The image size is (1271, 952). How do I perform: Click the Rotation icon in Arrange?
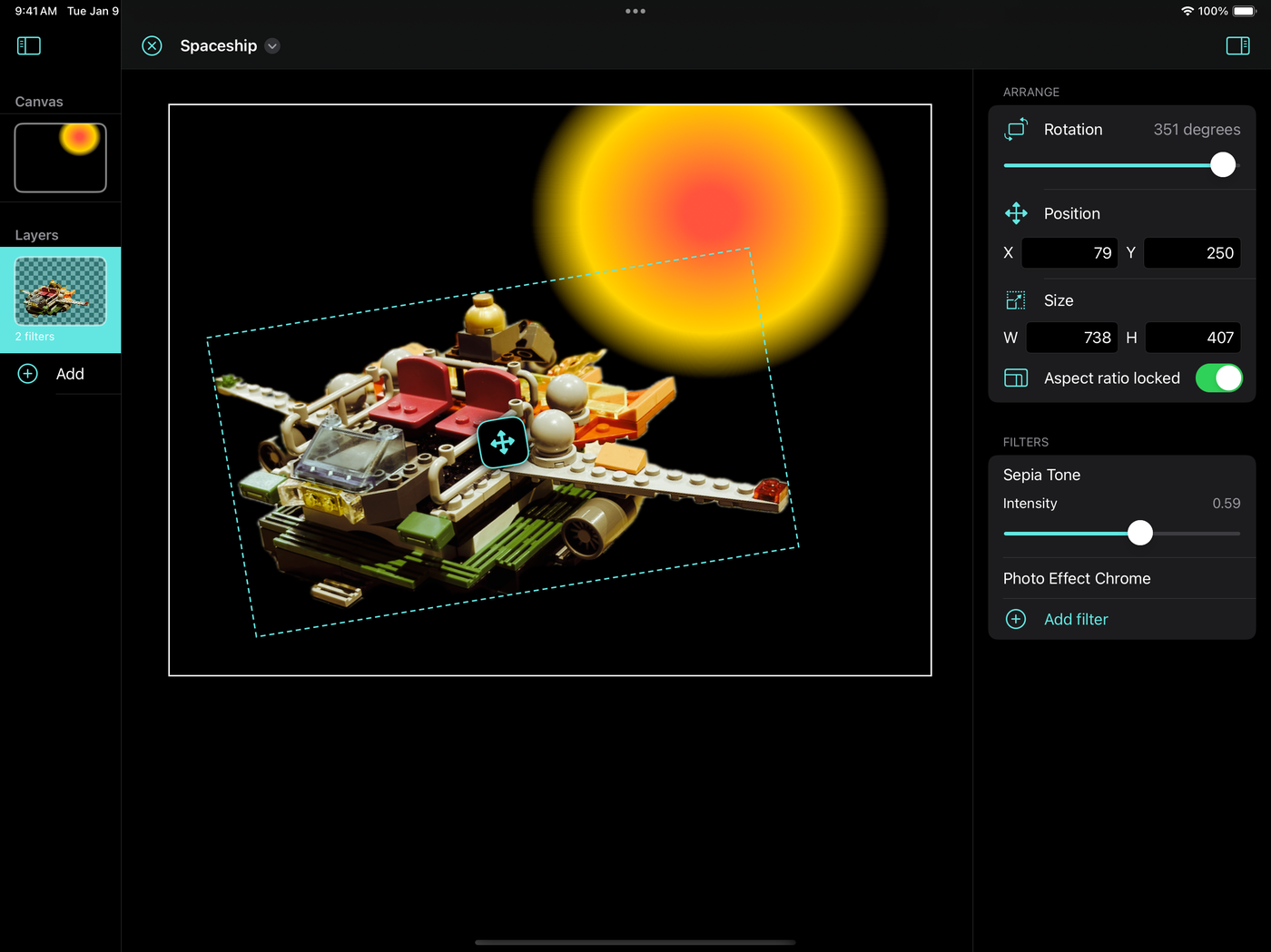(1016, 130)
